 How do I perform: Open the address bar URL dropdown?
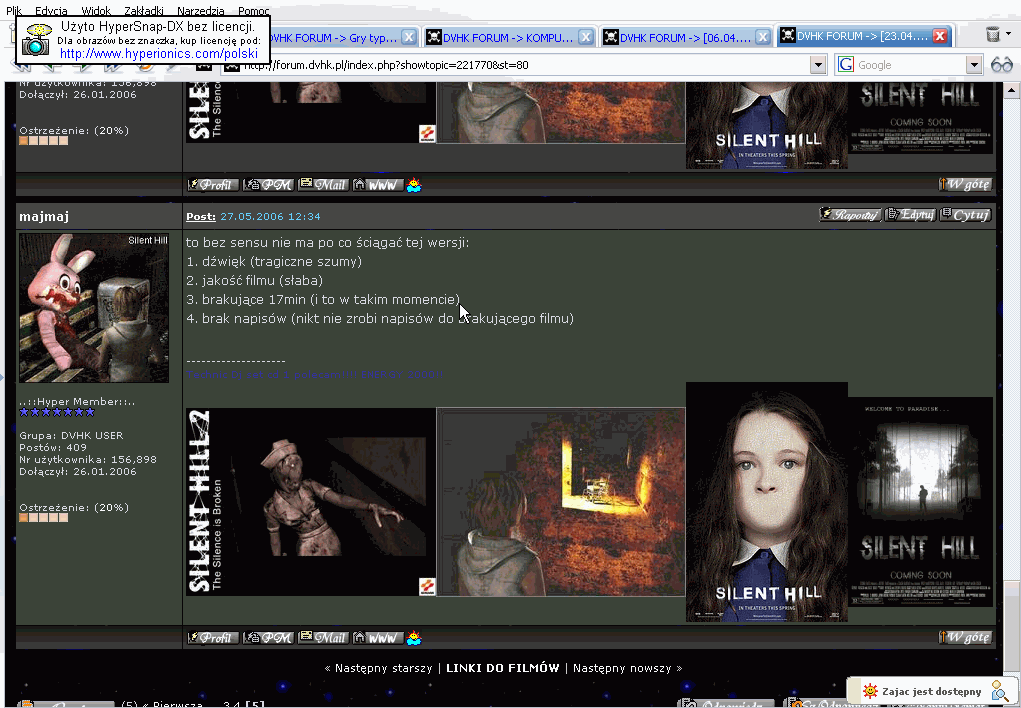[818, 65]
